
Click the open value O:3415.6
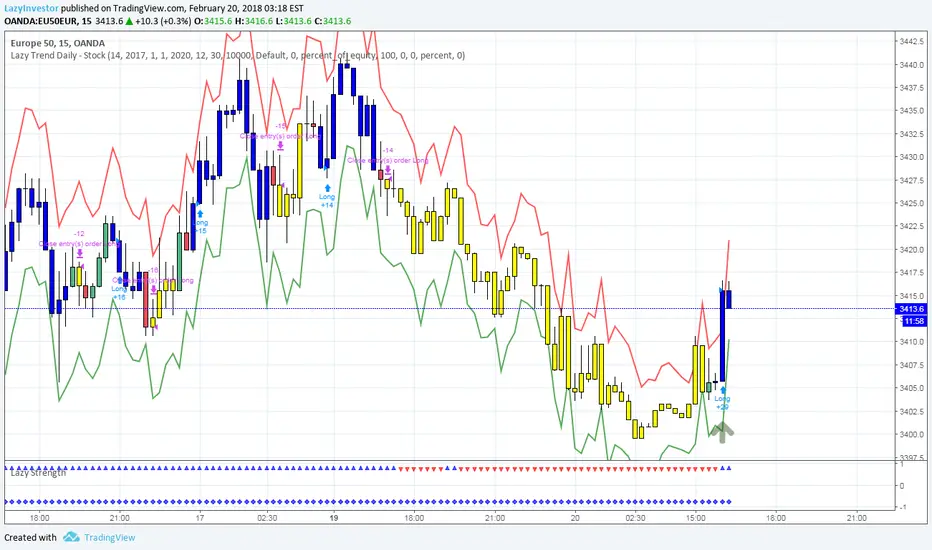(x=214, y=21)
